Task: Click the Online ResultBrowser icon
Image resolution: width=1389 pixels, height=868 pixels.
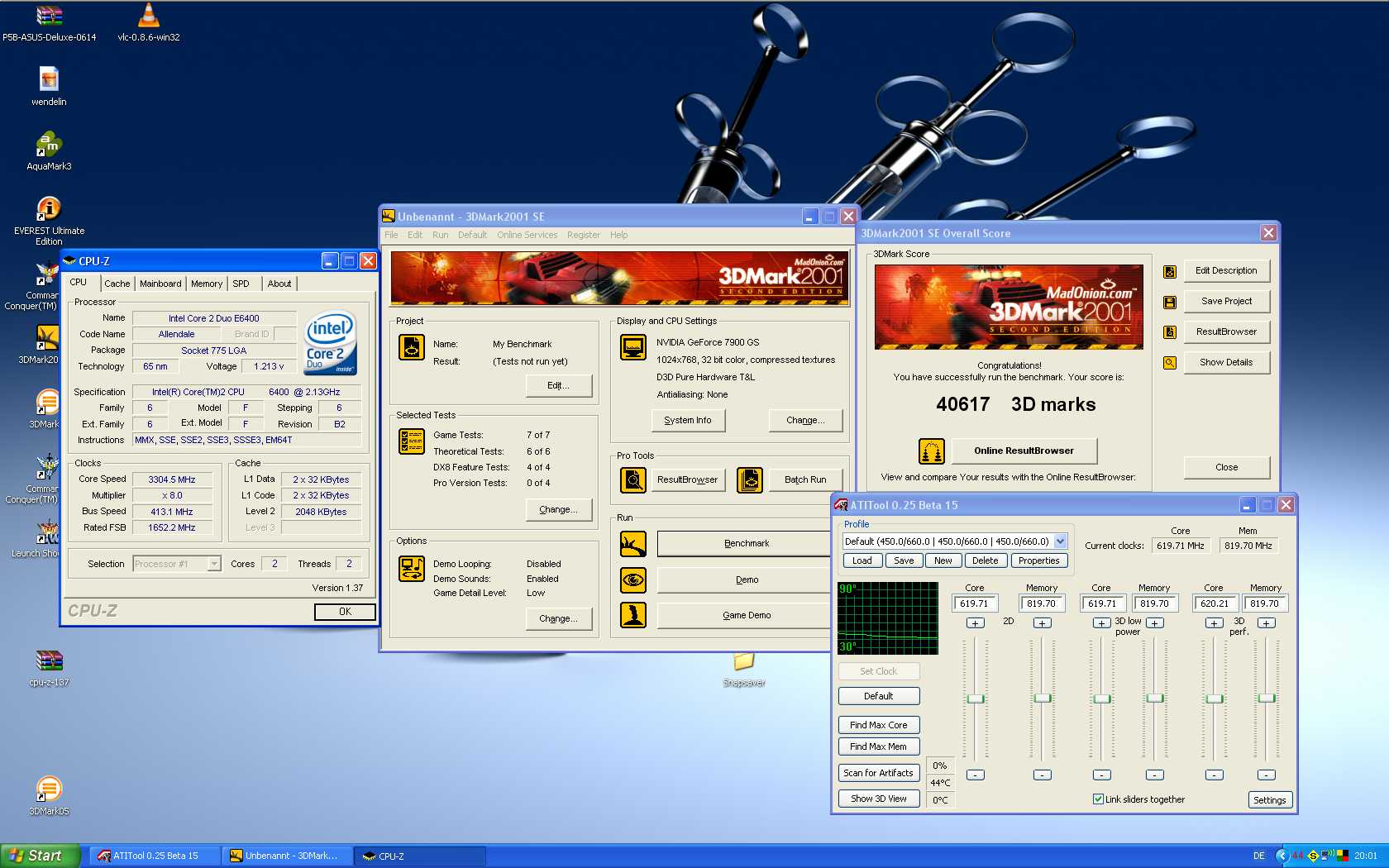Action: point(932,451)
